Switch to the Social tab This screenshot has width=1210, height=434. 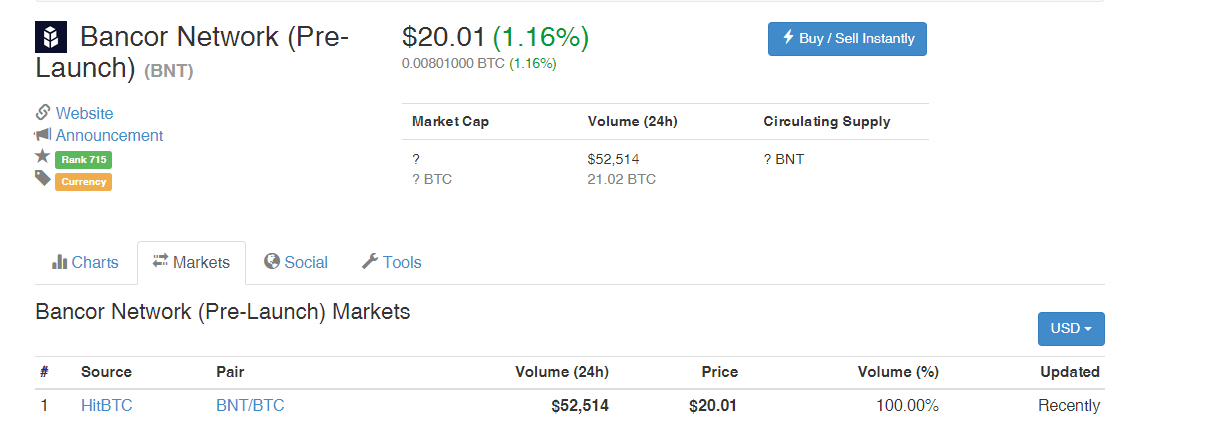[x=296, y=262]
